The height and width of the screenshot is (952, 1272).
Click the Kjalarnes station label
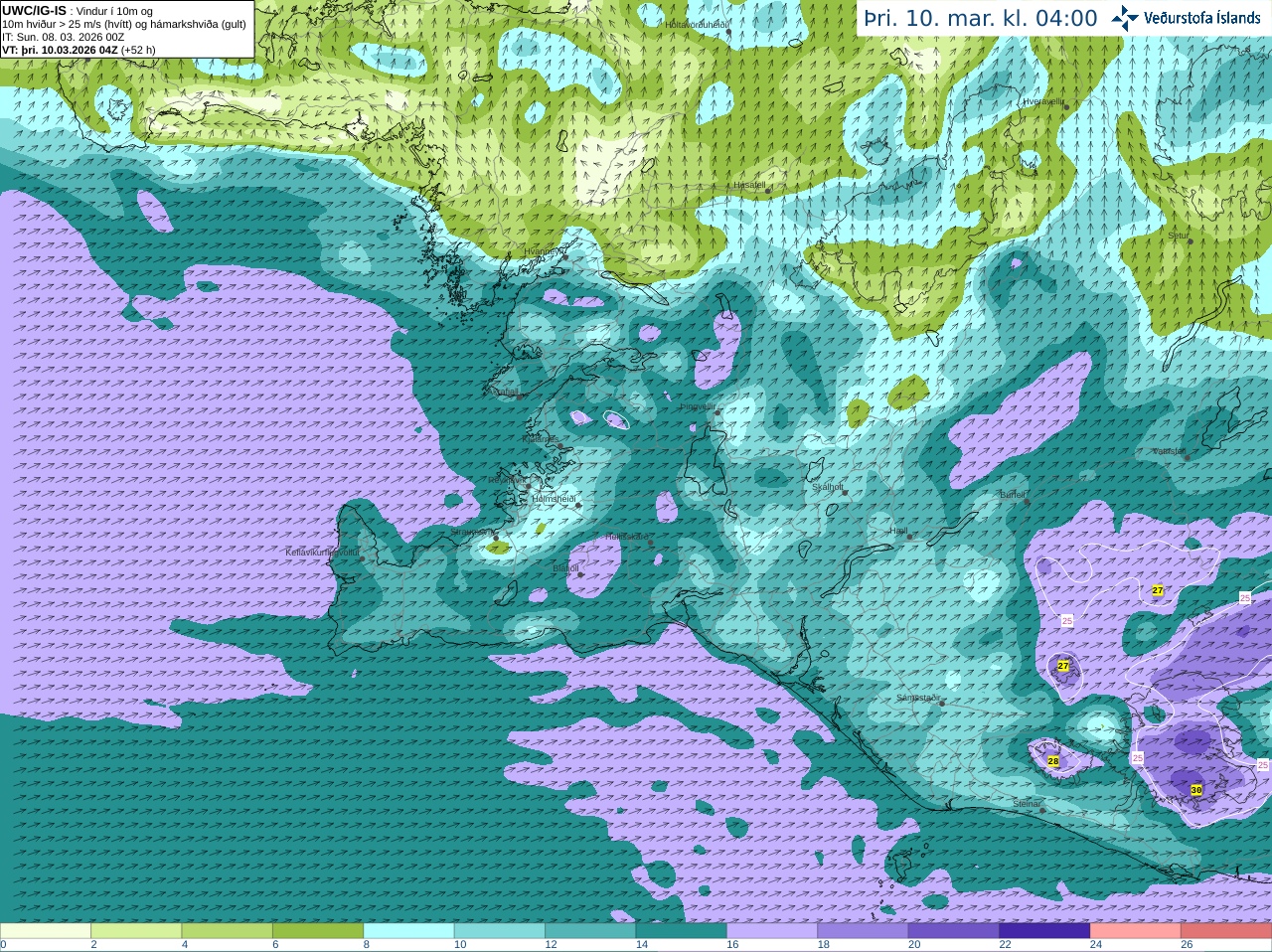541,438
